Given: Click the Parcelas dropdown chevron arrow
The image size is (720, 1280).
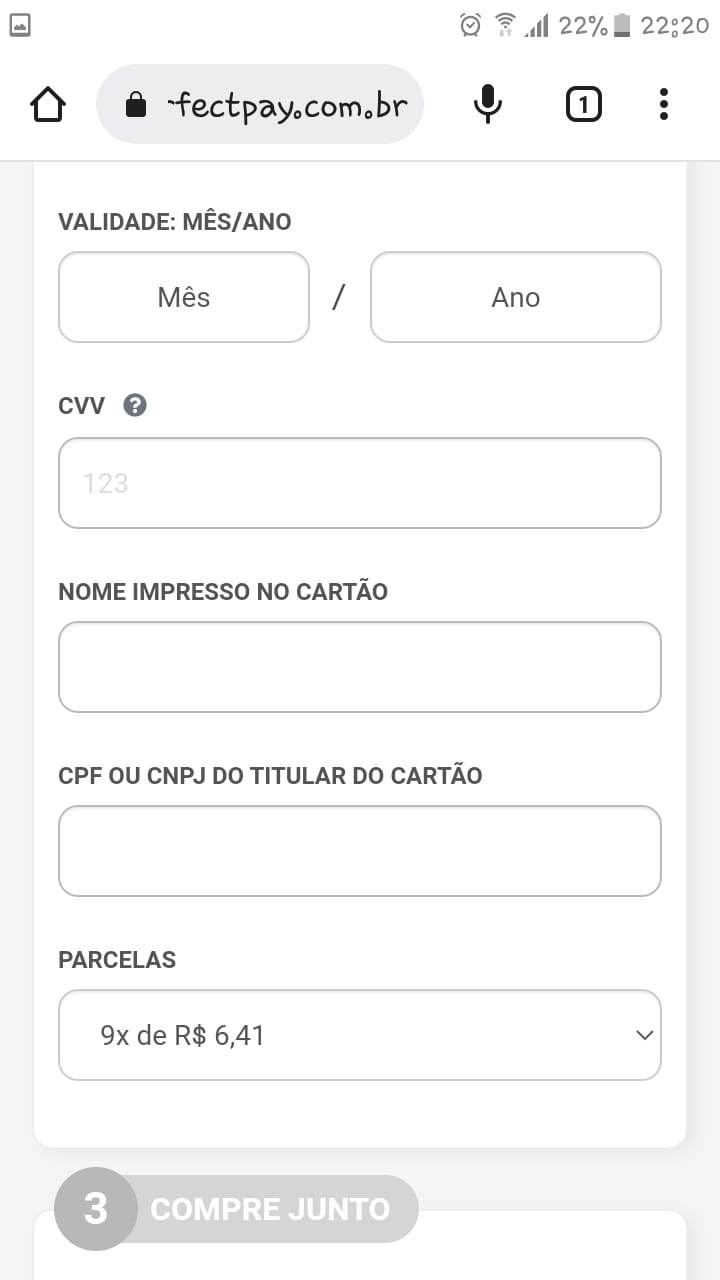Looking at the screenshot, I should click(x=644, y=1035).
